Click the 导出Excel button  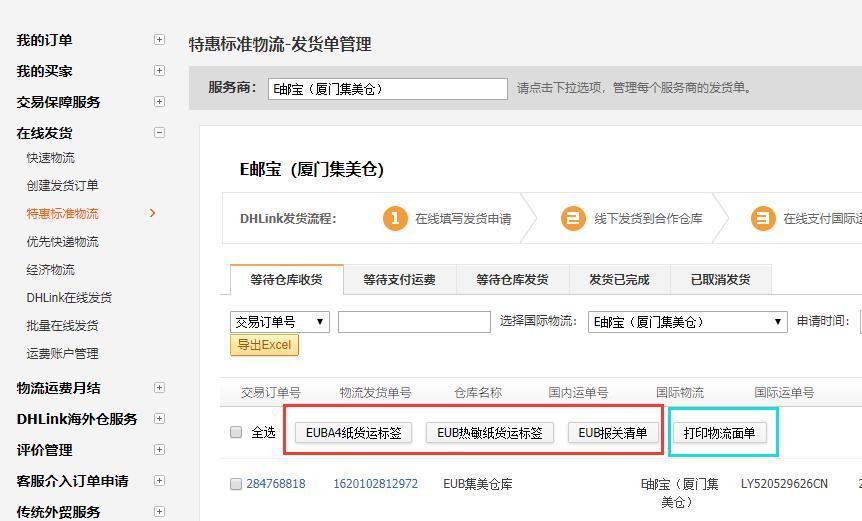pos(264,345)
